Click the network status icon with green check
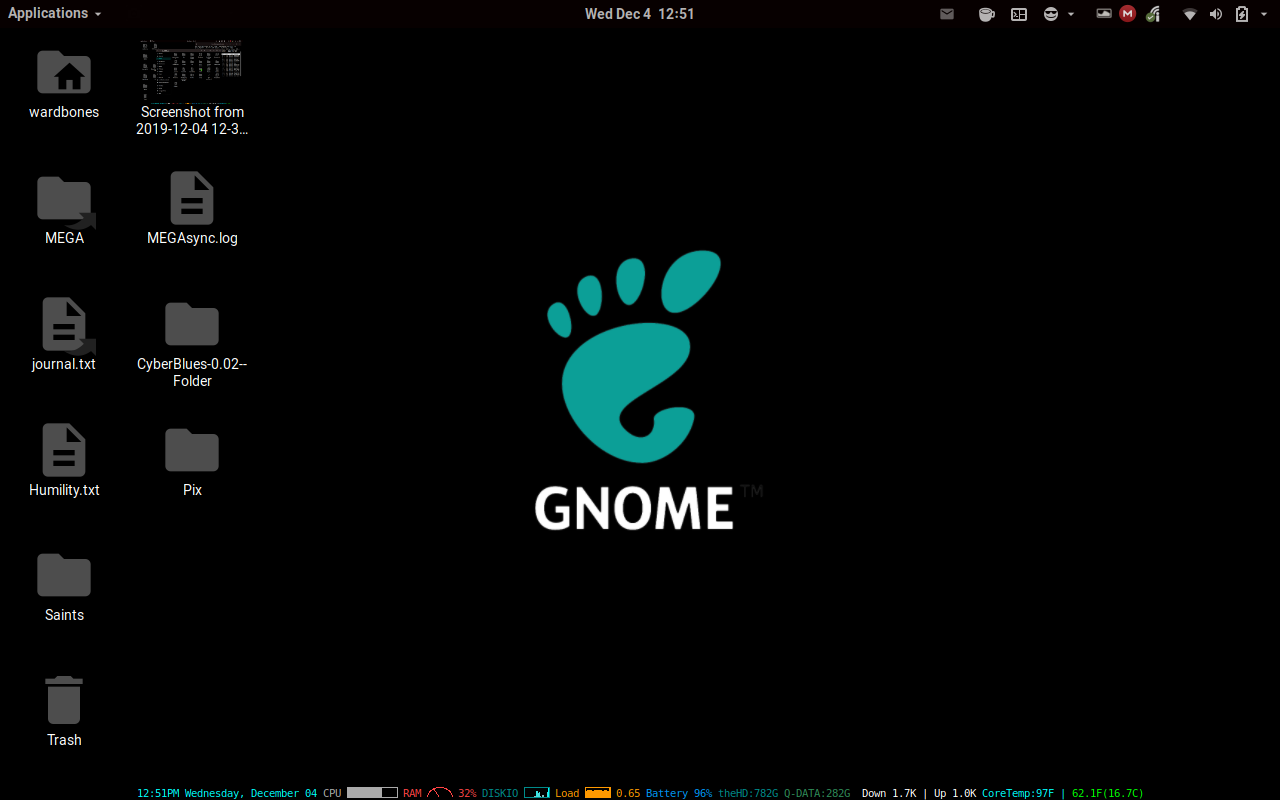 (1153, 14)
